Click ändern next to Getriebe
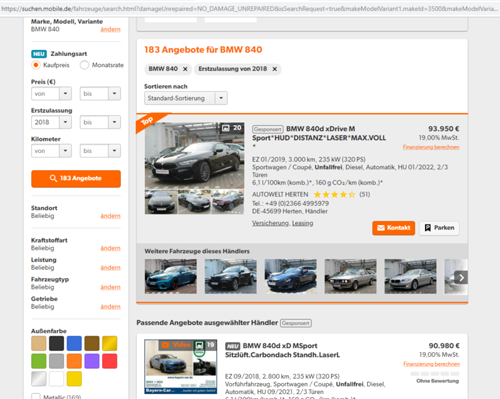 point(110,307)
